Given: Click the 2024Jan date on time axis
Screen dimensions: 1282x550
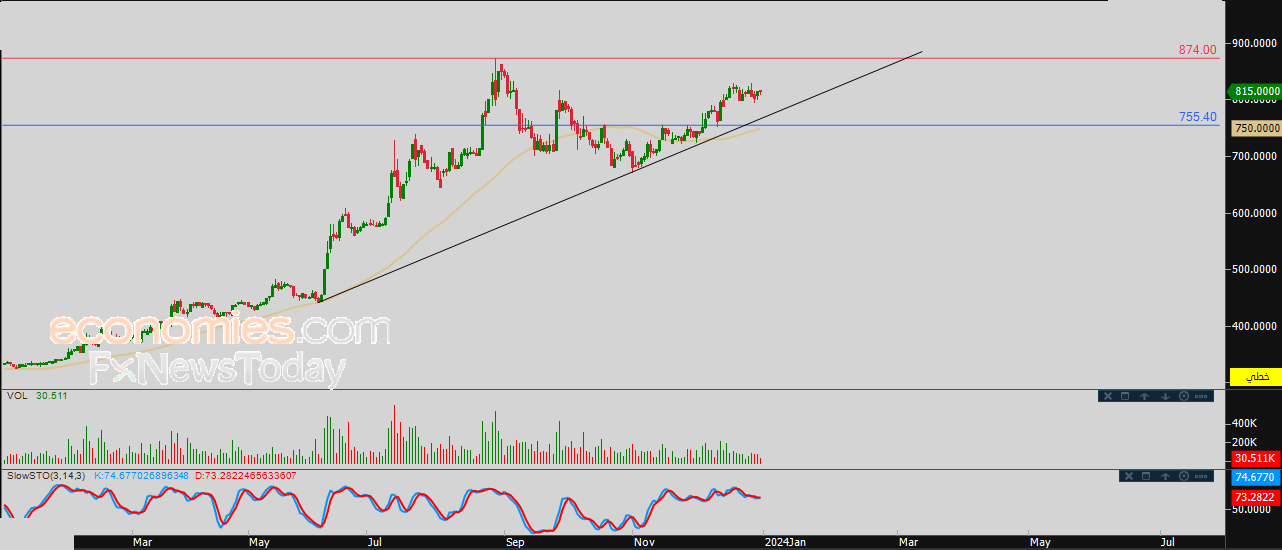Looking at the screenshot, I should [784, 542].
